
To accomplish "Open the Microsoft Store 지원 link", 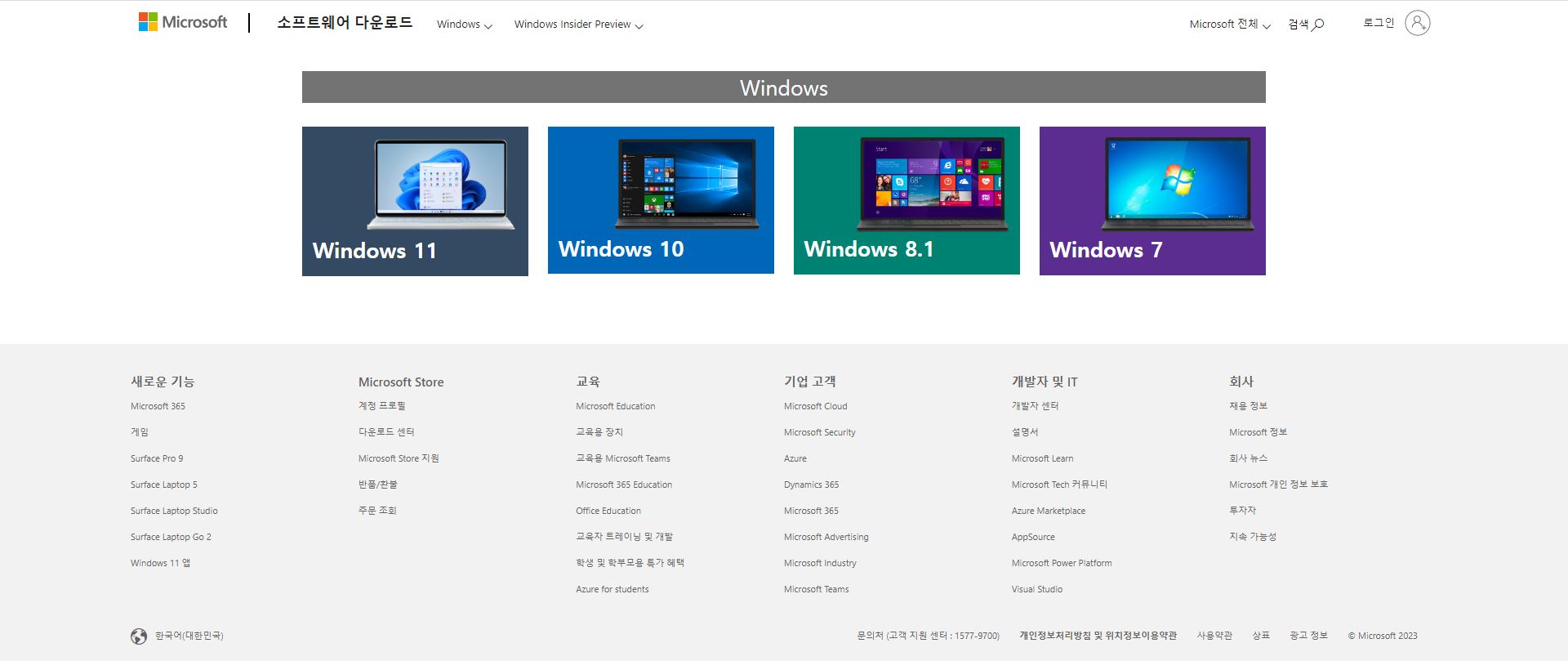I will coord(399,458).
